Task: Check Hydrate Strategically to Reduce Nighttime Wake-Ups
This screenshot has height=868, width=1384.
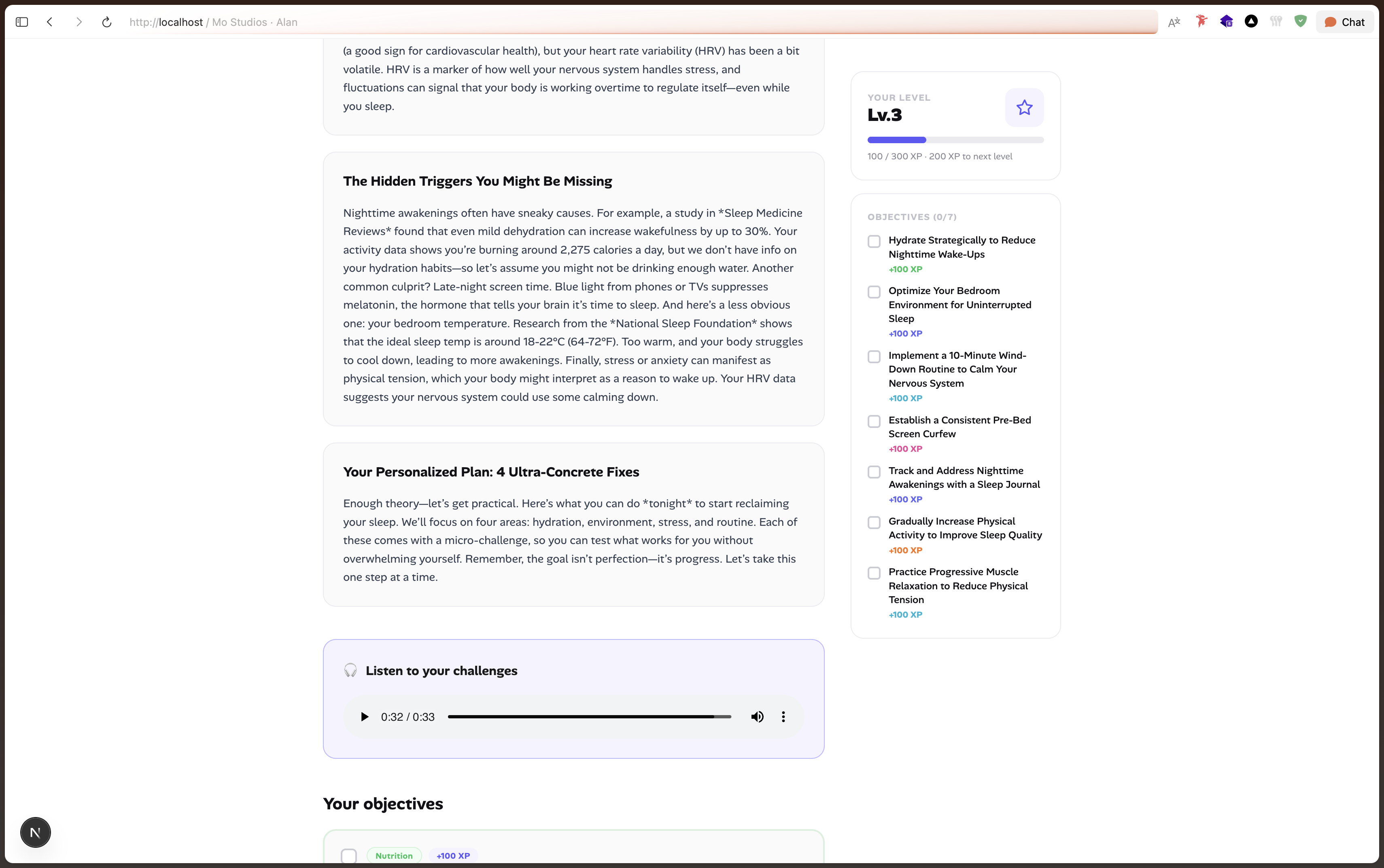Action: point(873,241)
